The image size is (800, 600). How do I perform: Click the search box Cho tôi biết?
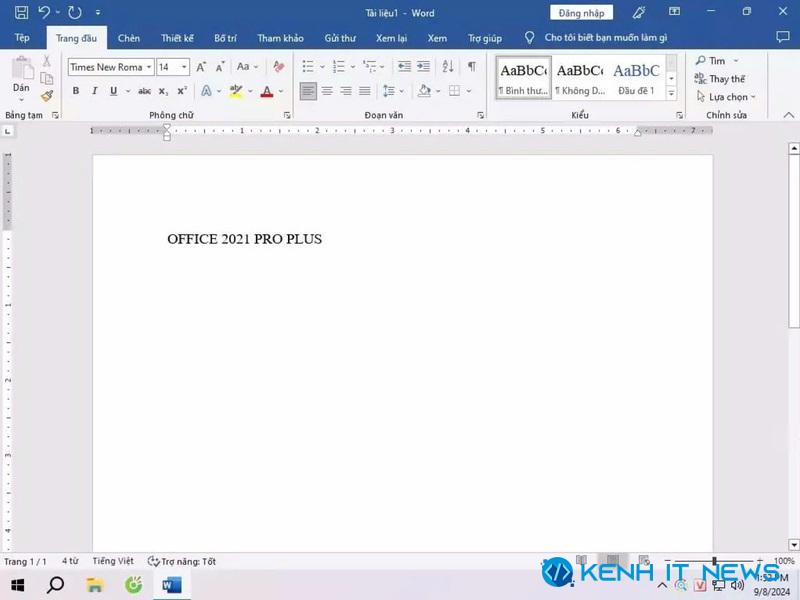[606, 38]
